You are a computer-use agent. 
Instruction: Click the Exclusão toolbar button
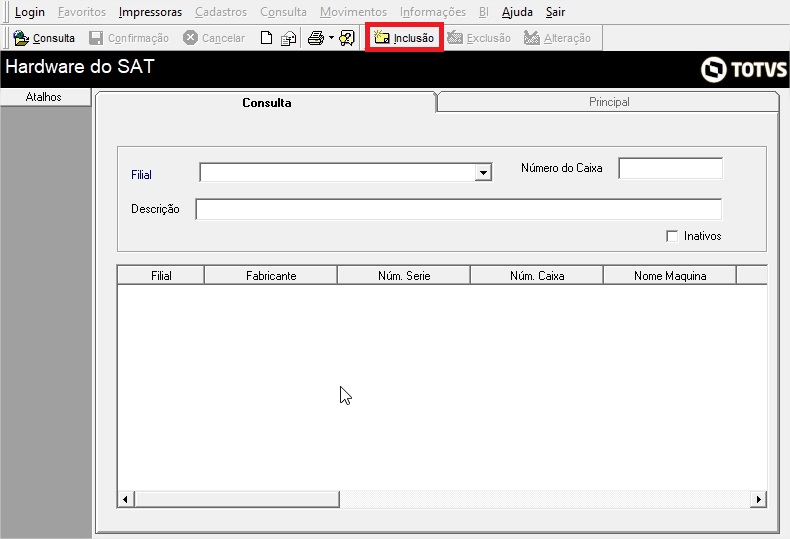479,38
